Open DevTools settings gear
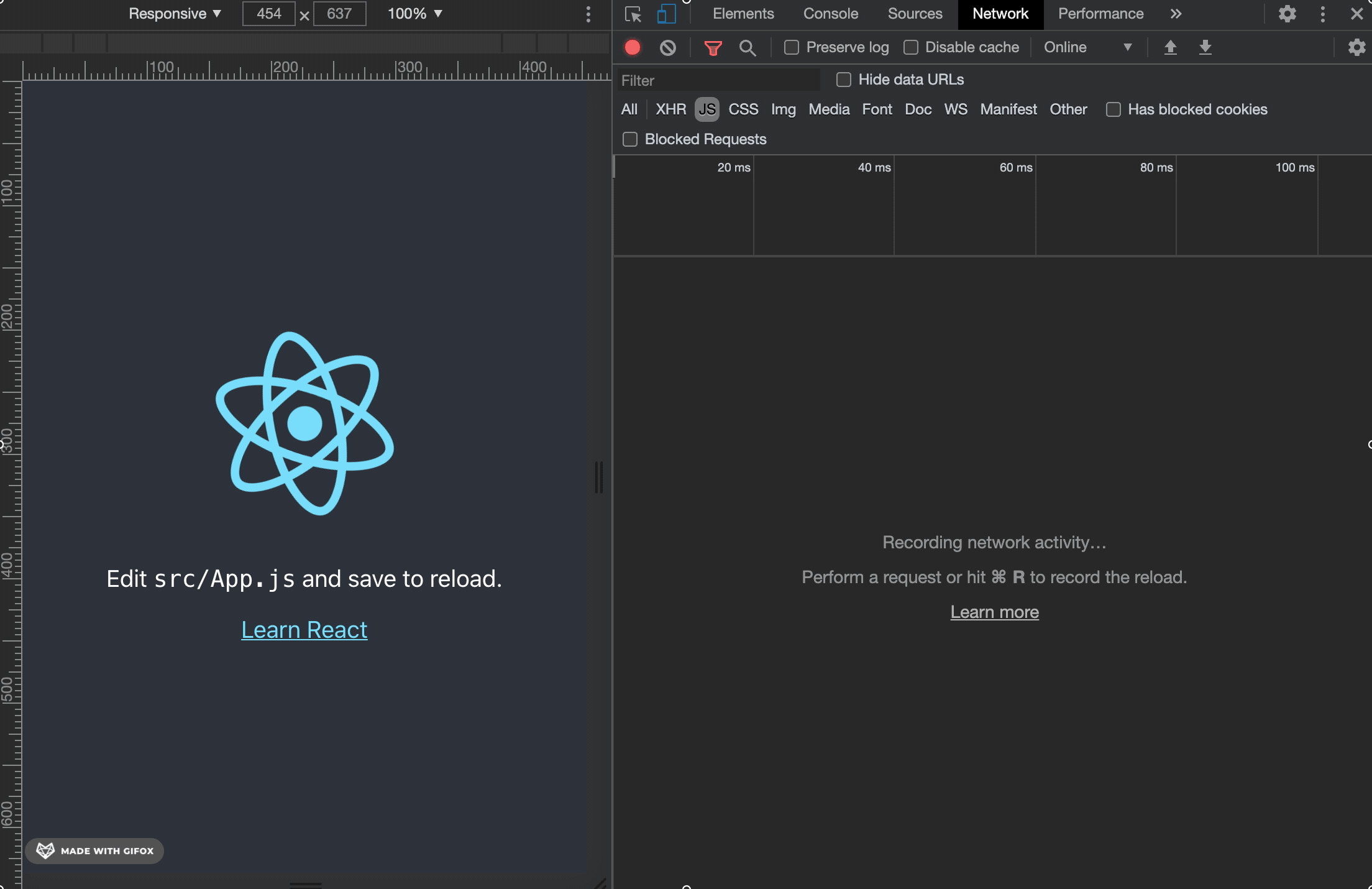Viewport: 1372px width, 889px height. click(1287, 14)
